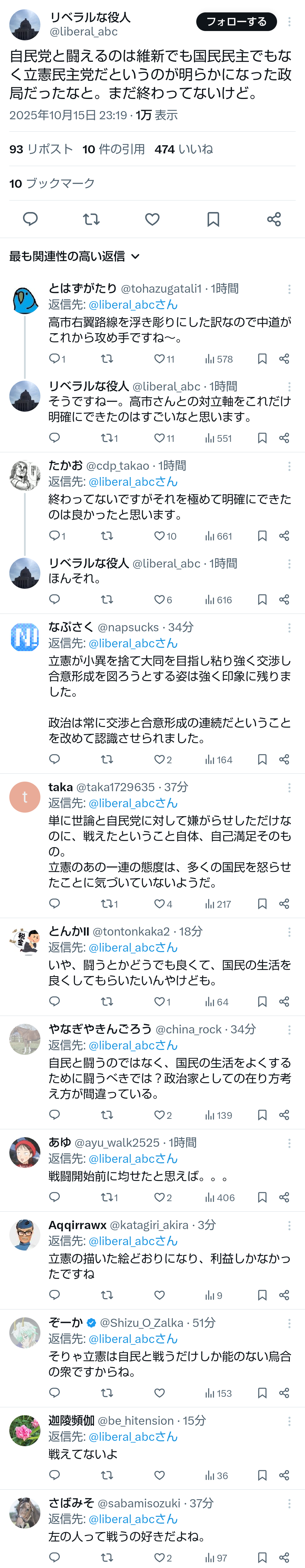View the 93 リポスト list
Image resolution: width=305 pixels, height=1568 pixels.
pos(41,149)
